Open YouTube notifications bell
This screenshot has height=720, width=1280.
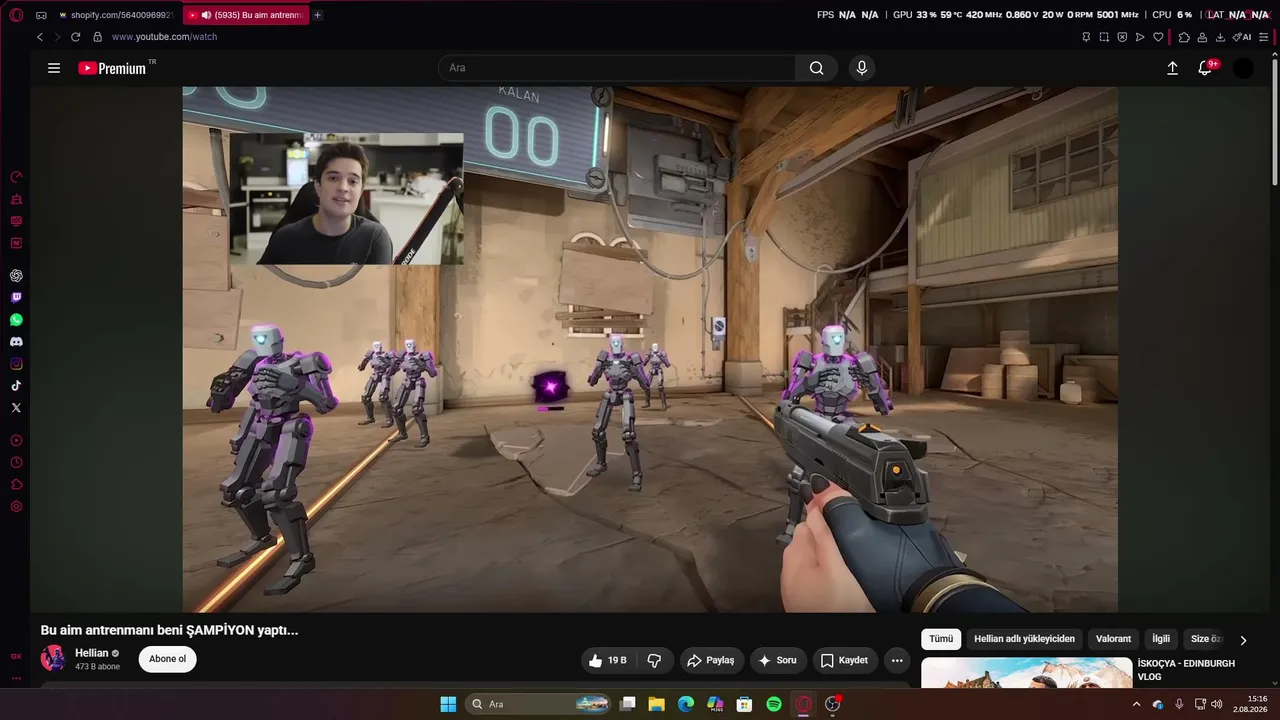(x=1205, y=68)
